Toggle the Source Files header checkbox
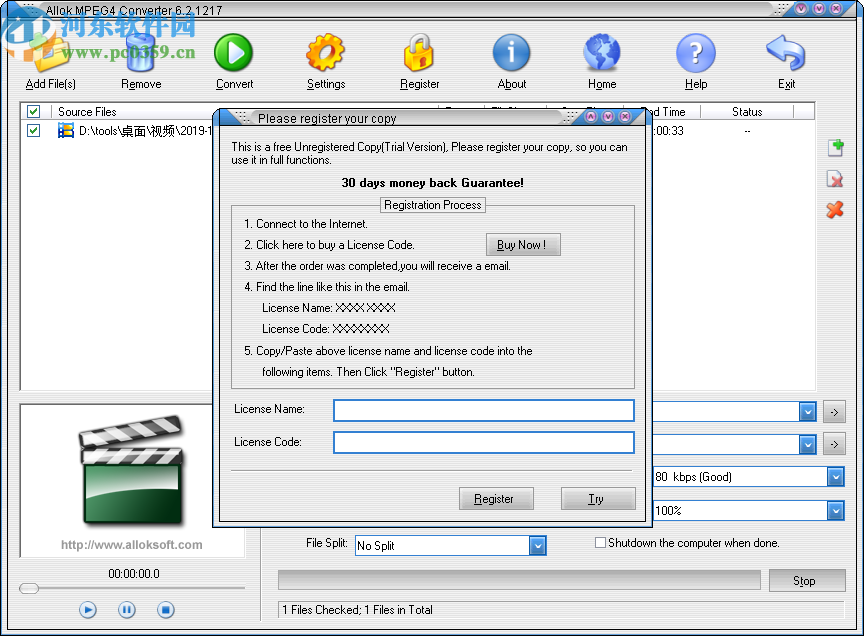Viewport: 864px width, 636px height. pyautogui.click(x=33, y=111)
